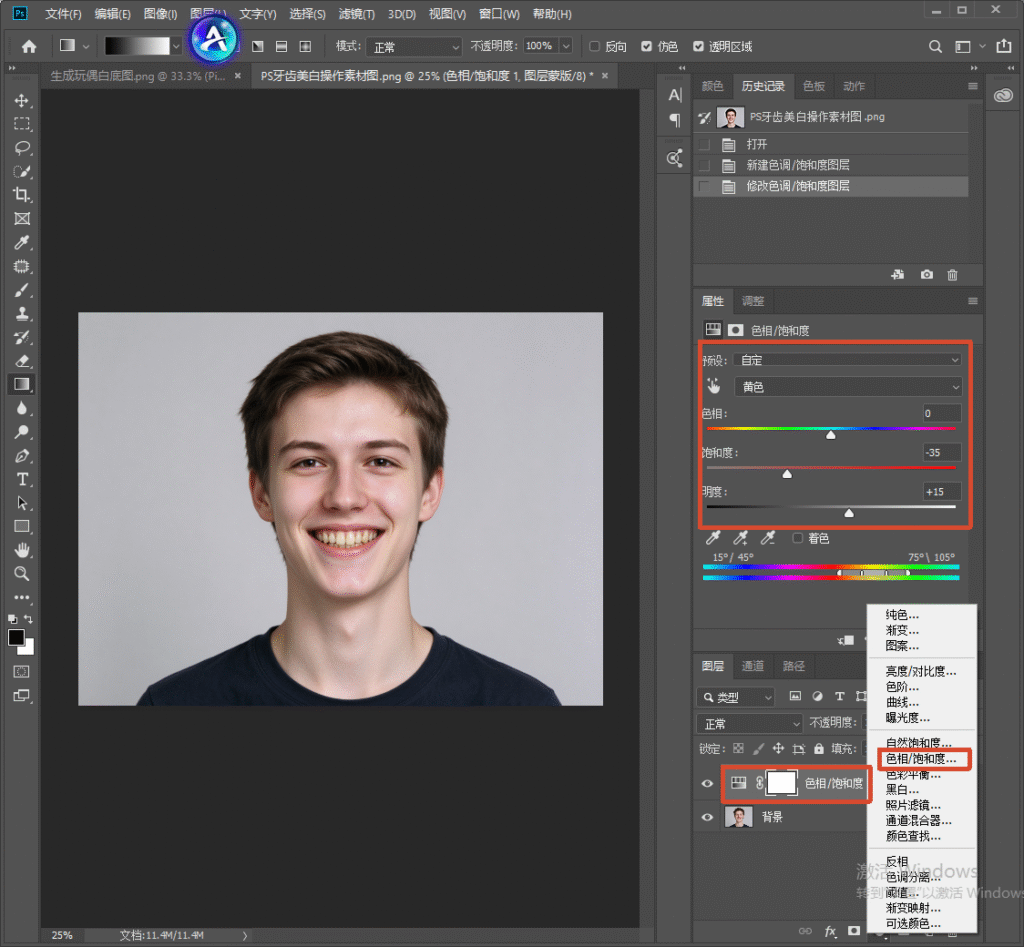
Task: Select the Eraser tool
Action: pos(22,361)
